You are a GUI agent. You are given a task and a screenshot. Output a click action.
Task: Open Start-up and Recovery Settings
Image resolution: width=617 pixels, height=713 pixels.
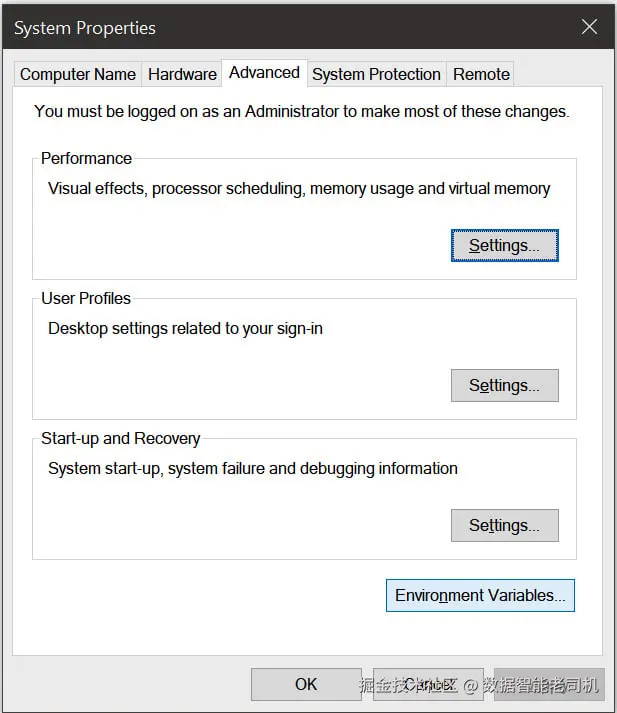click(x=504, y=525)
